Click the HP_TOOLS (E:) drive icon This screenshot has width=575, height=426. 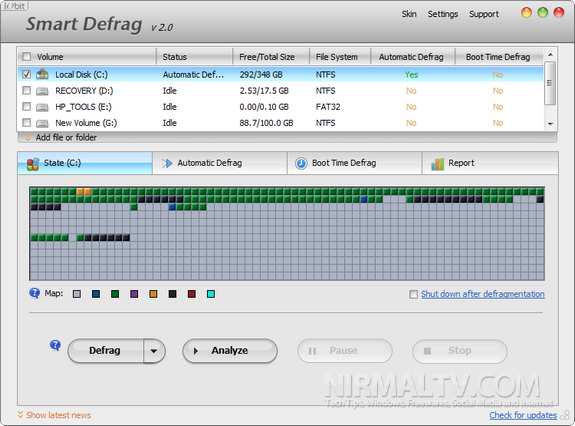(x=42, y=107)
